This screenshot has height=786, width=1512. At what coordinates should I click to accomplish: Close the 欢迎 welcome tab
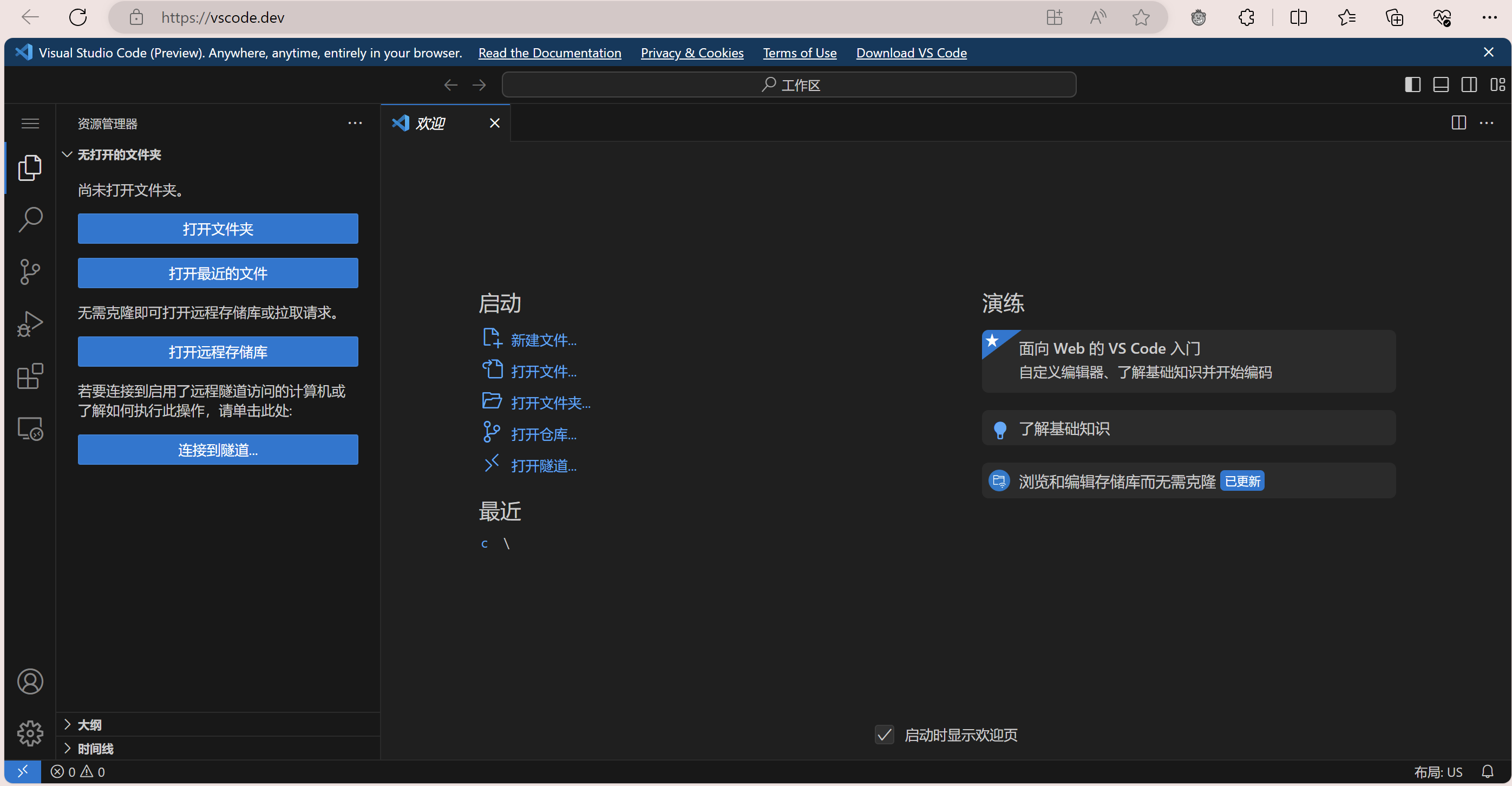point(494,123)
